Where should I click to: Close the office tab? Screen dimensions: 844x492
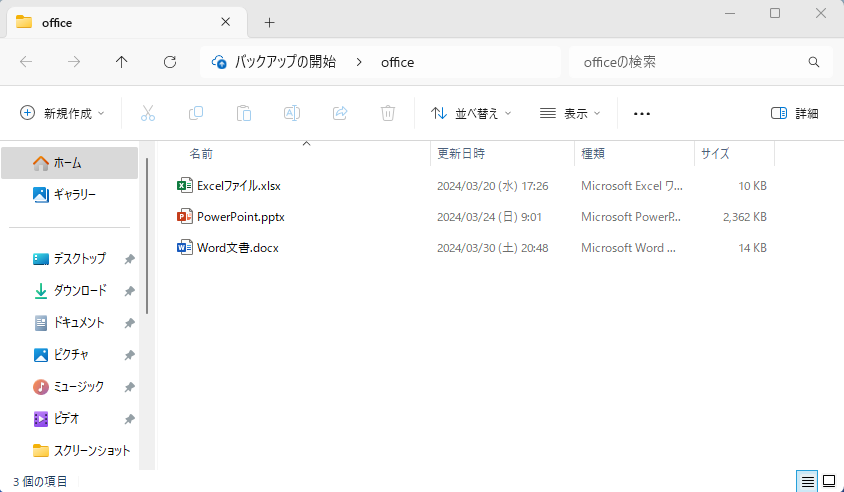pyautogui.click(x=226, y=22)
